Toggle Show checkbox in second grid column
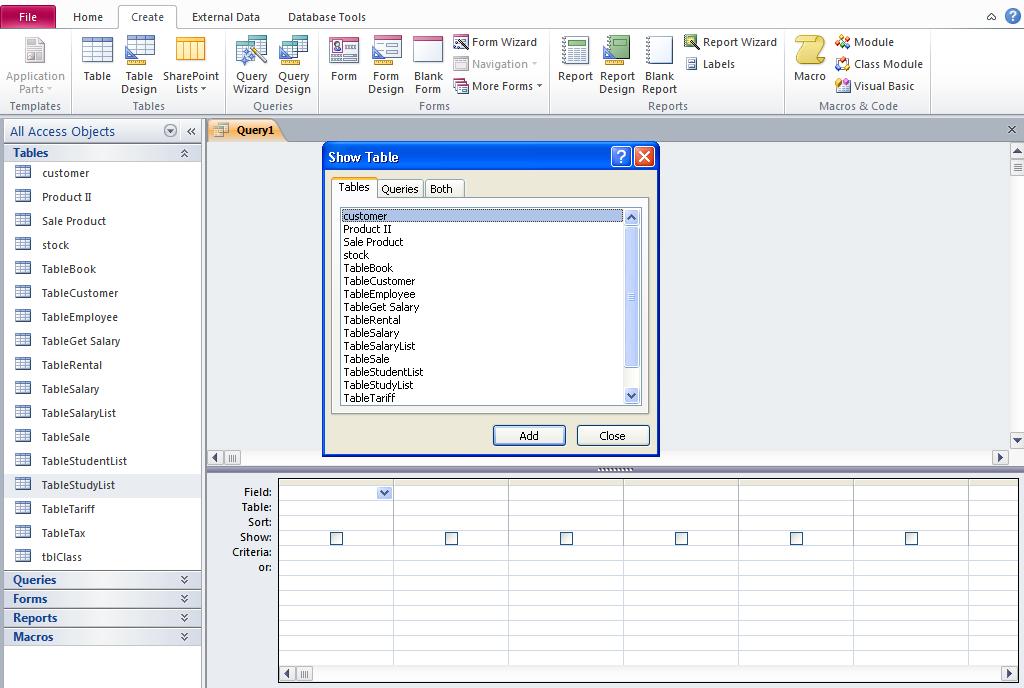The image size is (1024, 688). coord(451,539)
